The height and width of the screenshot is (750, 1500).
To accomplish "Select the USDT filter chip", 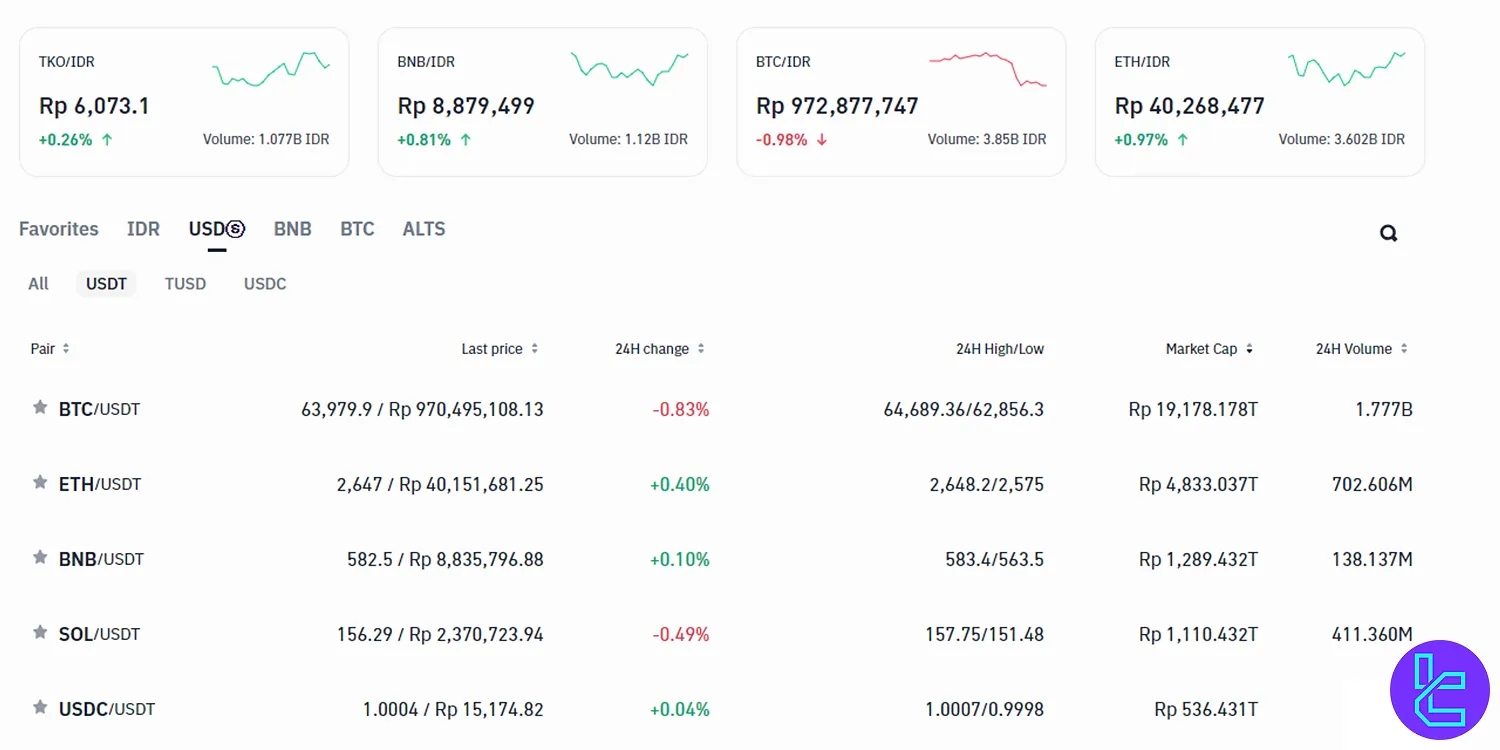I will coord(106,284).
